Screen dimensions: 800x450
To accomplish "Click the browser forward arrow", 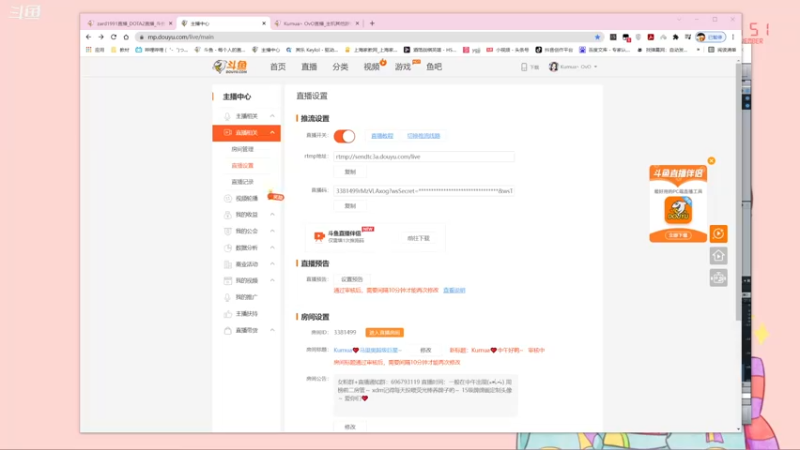I will pyautogui.click(x=101, y=37).
